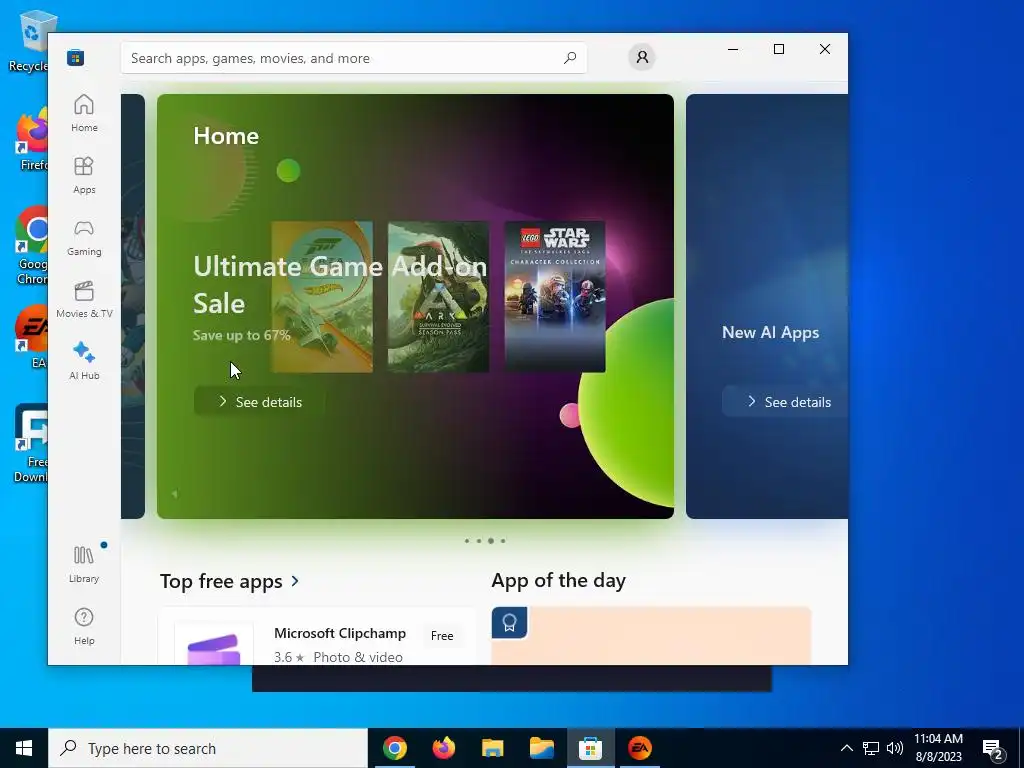Select the Google Chrome desktop shortcut
This screenshot has height=768, width=1024.
[x=31, y=245]
